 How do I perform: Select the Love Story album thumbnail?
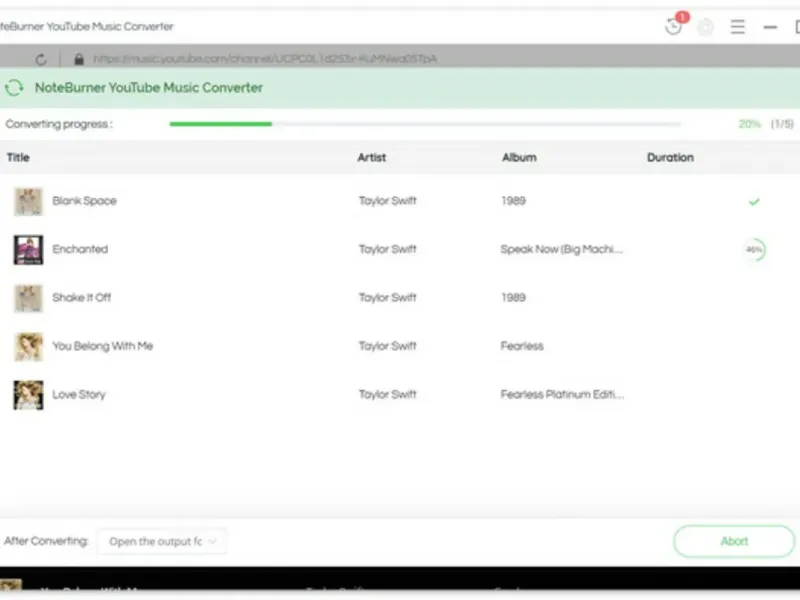[x=29, y=395]
